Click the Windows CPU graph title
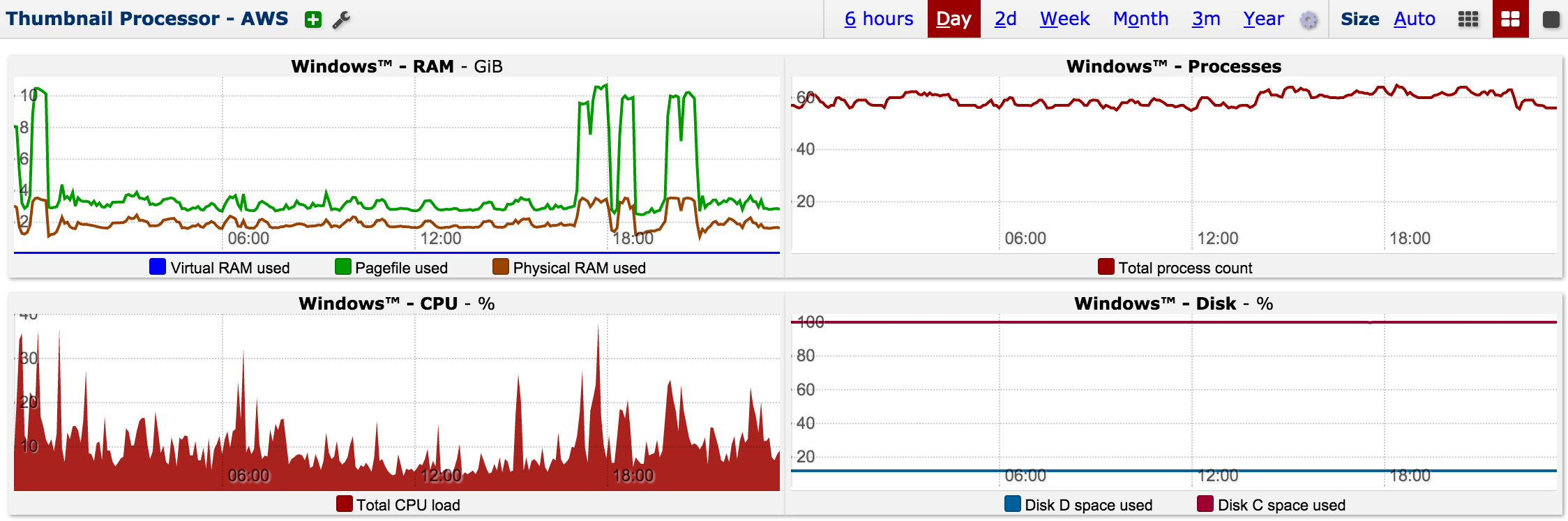Image resolution: width=1568 pixels, height=521 pixels. tap(396, 303)
